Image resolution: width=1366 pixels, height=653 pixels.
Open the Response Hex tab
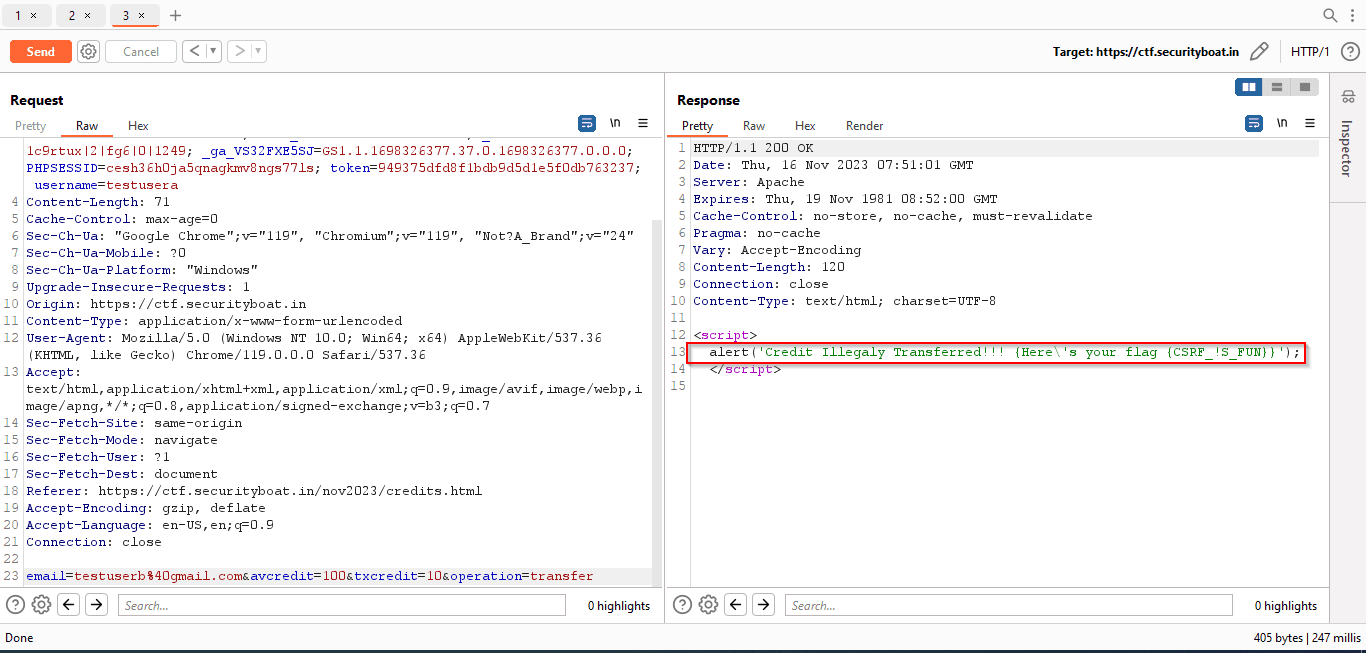coord(805,126)
